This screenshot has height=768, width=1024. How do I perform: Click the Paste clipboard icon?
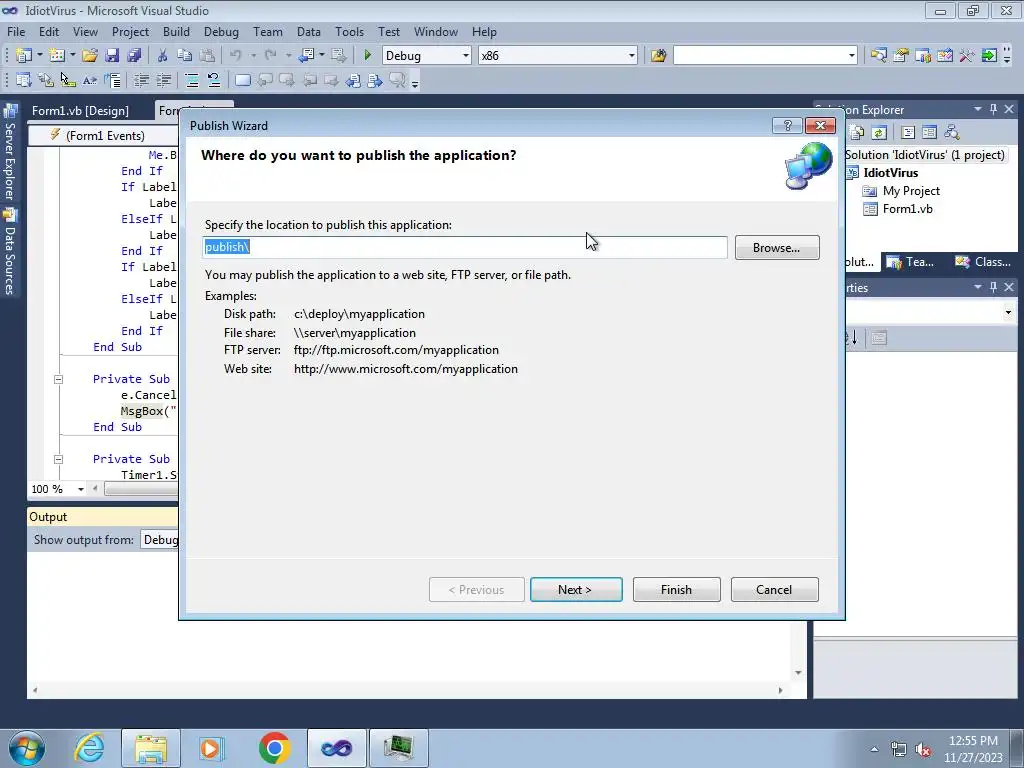click(x=207, y=56)
